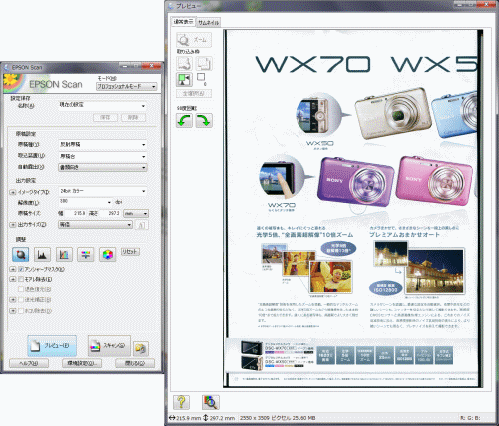Click the EPSON Scan title bar icon
The width and height of the screenshot is (499, 426).
coord(6,67)
